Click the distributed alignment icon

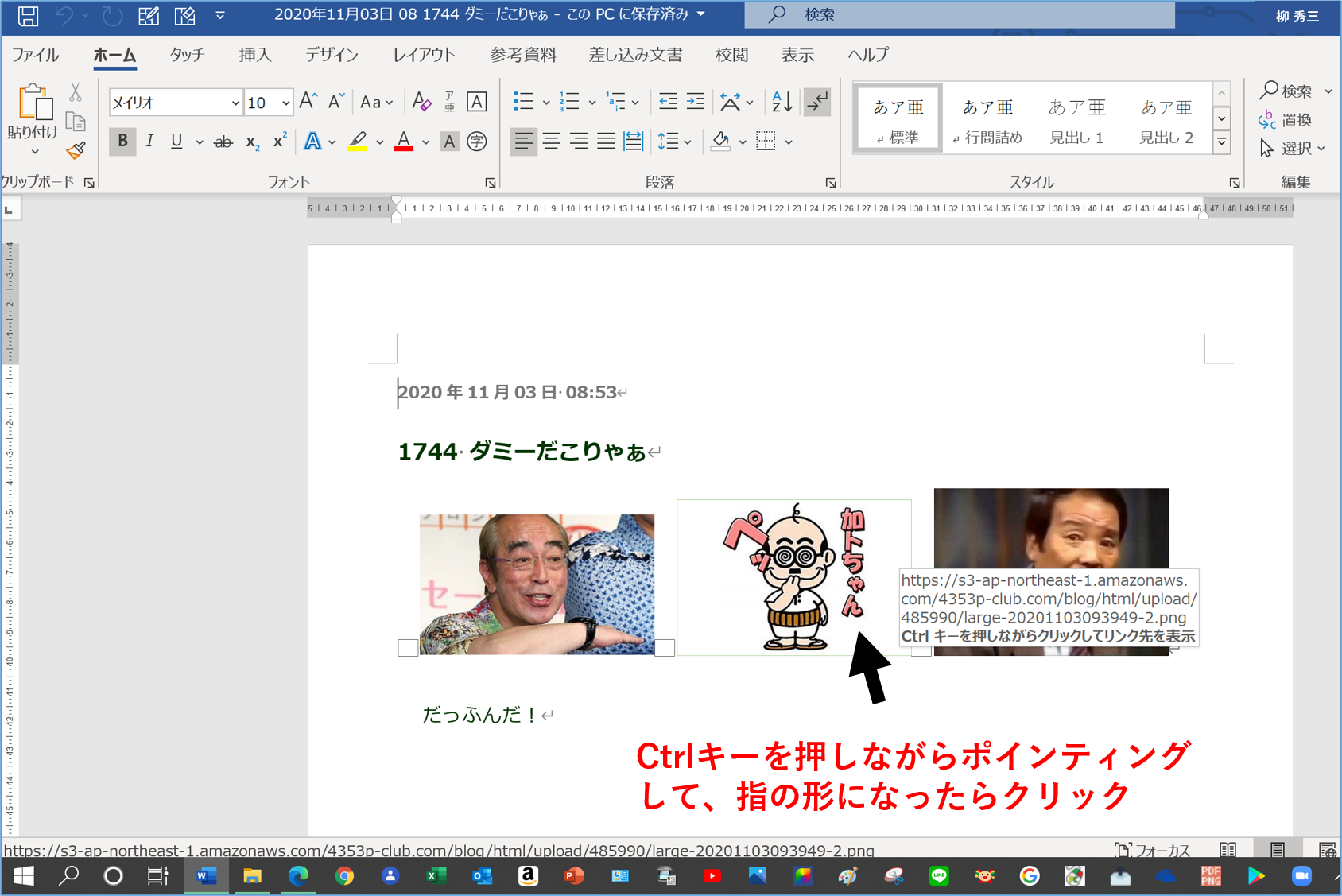(x=634, y=142)
